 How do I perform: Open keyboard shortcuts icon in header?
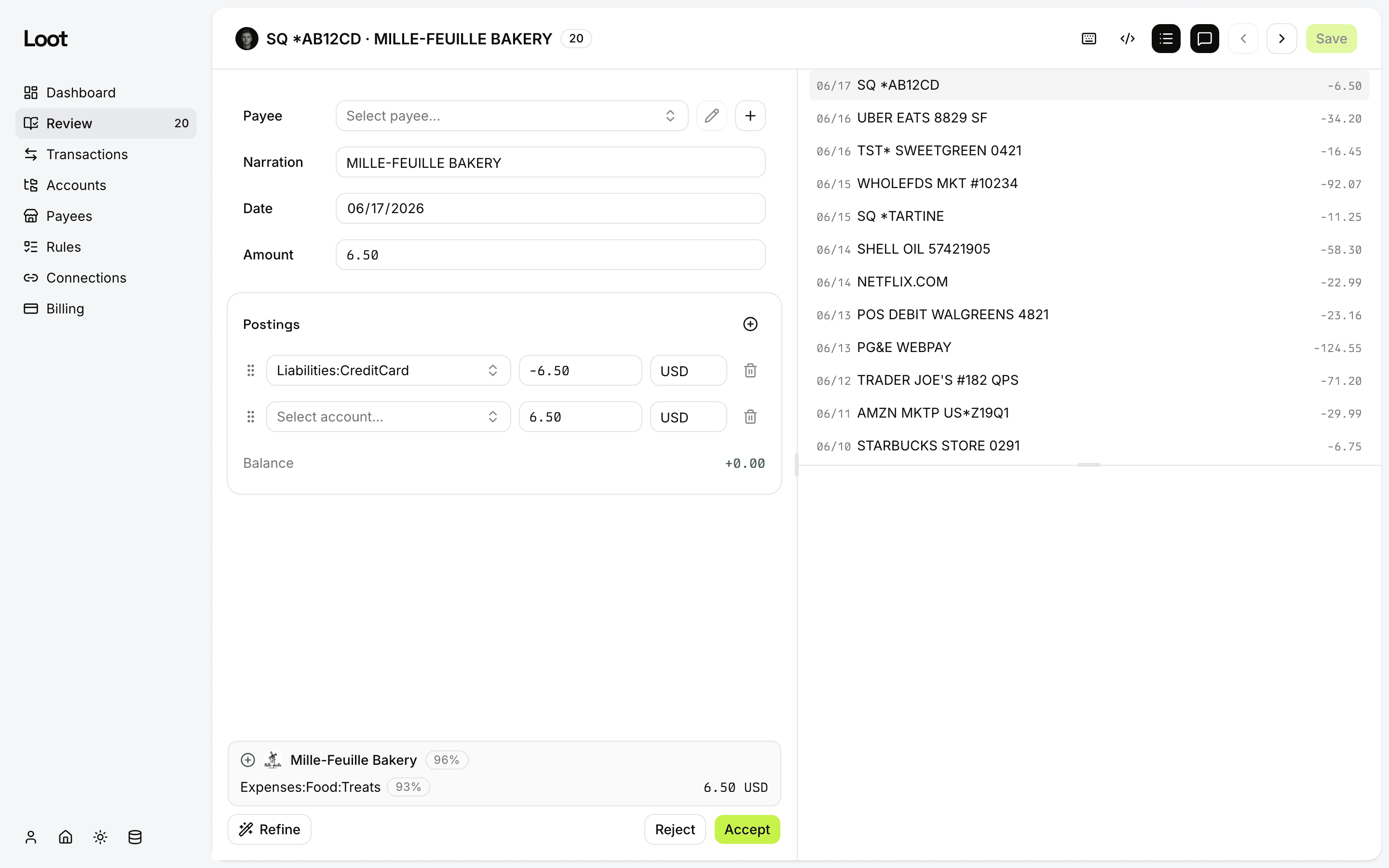coord(1089,39)
